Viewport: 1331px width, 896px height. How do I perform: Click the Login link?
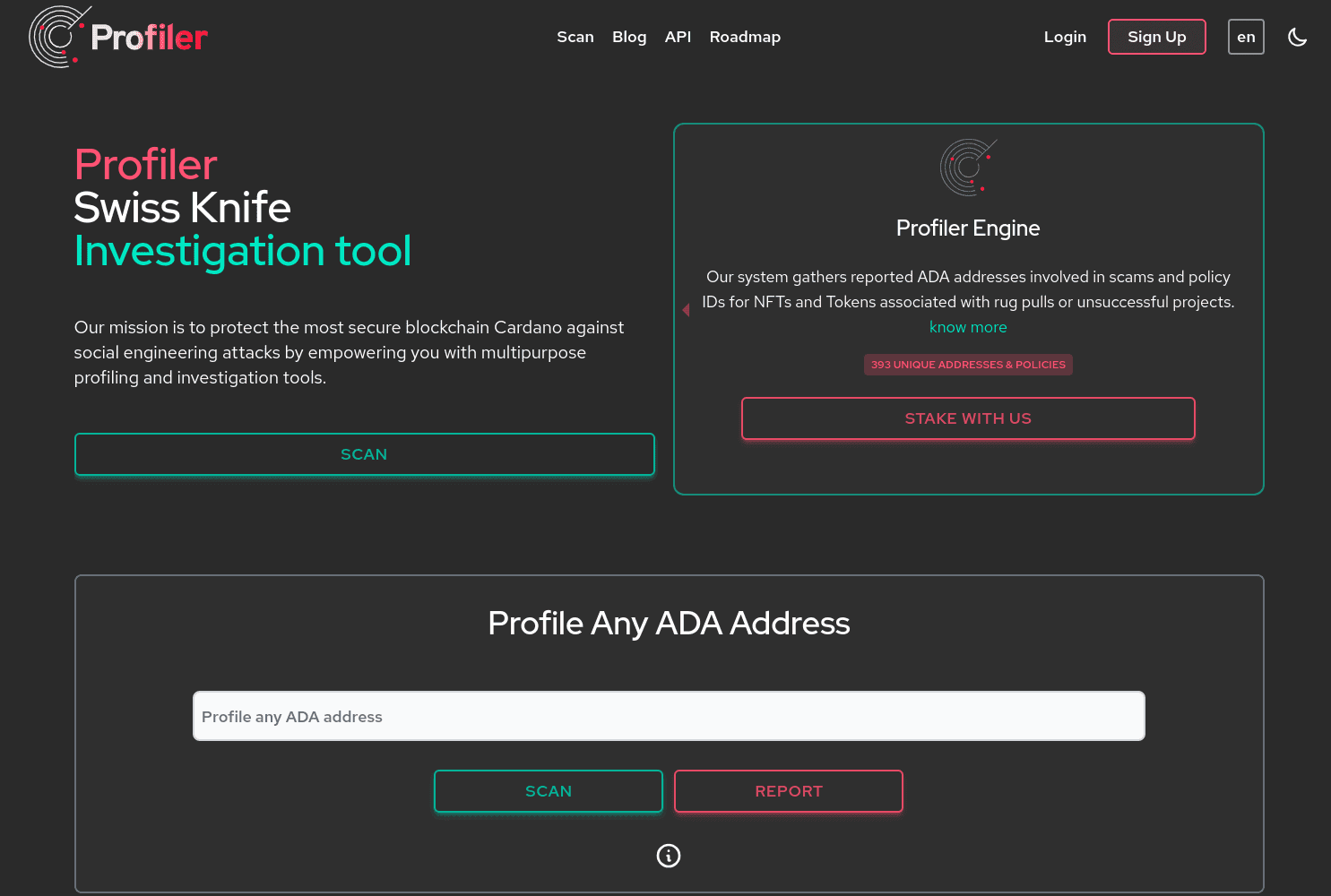click(1065, 37)
